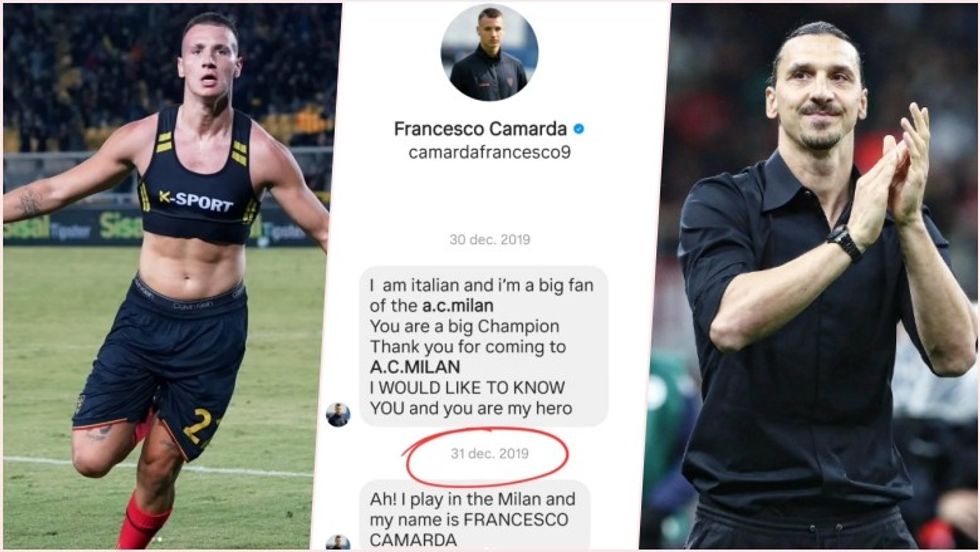Select the message bubble starting "Ah! I play"
Screen dimensions: 980x552
point(475,516)
